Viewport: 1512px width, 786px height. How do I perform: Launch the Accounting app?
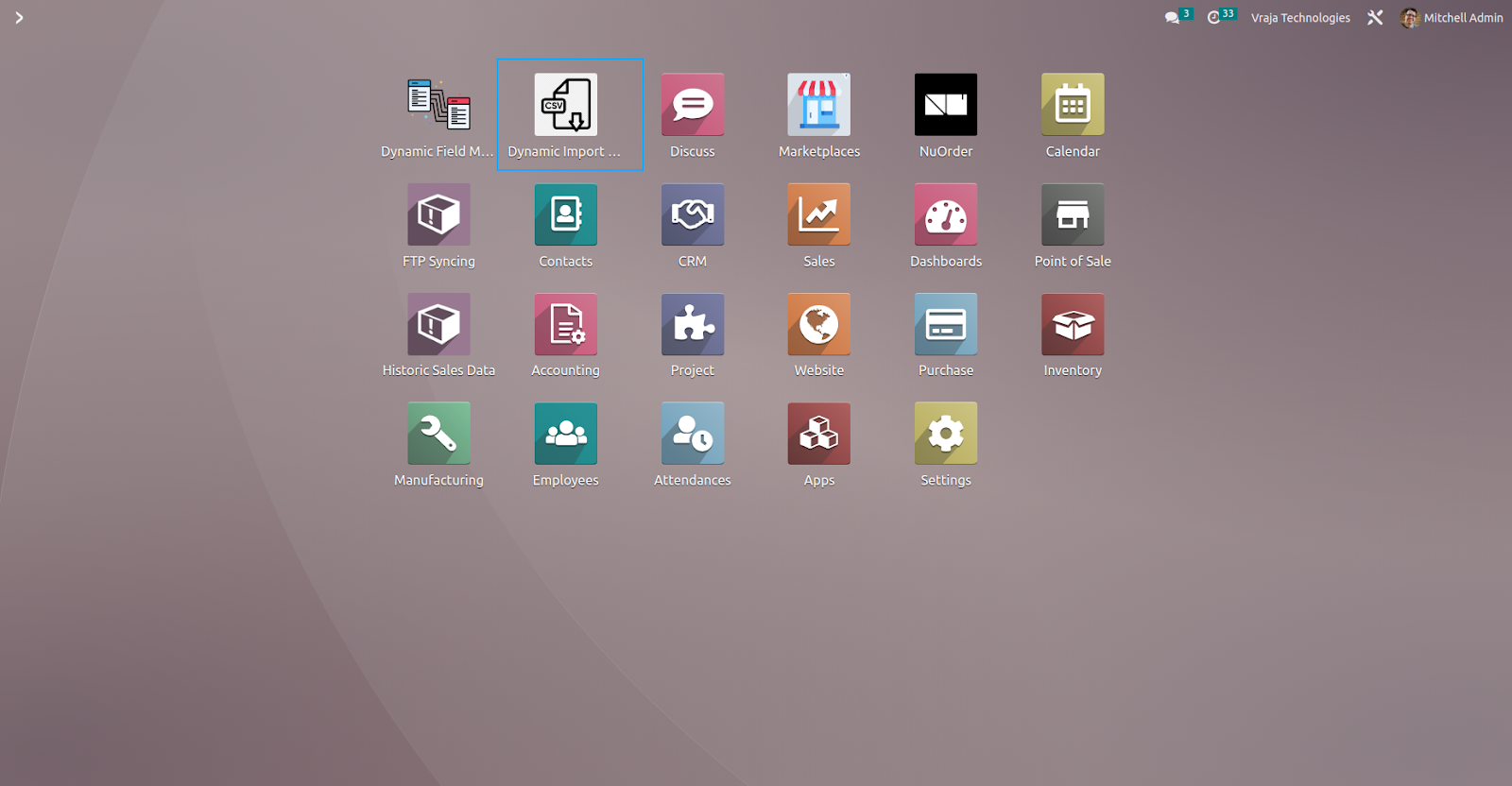(x=565, y=324)
